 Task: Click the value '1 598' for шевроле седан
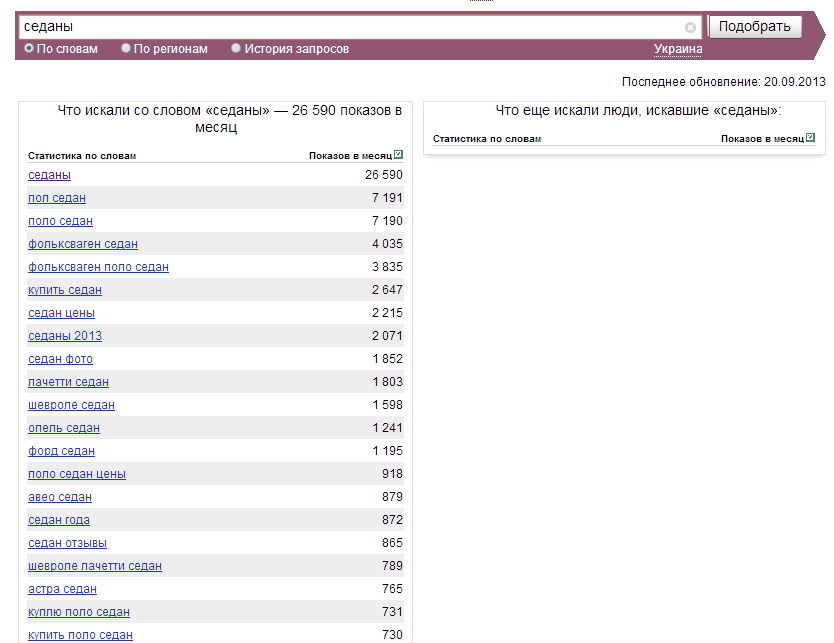(x=388, y=405)
